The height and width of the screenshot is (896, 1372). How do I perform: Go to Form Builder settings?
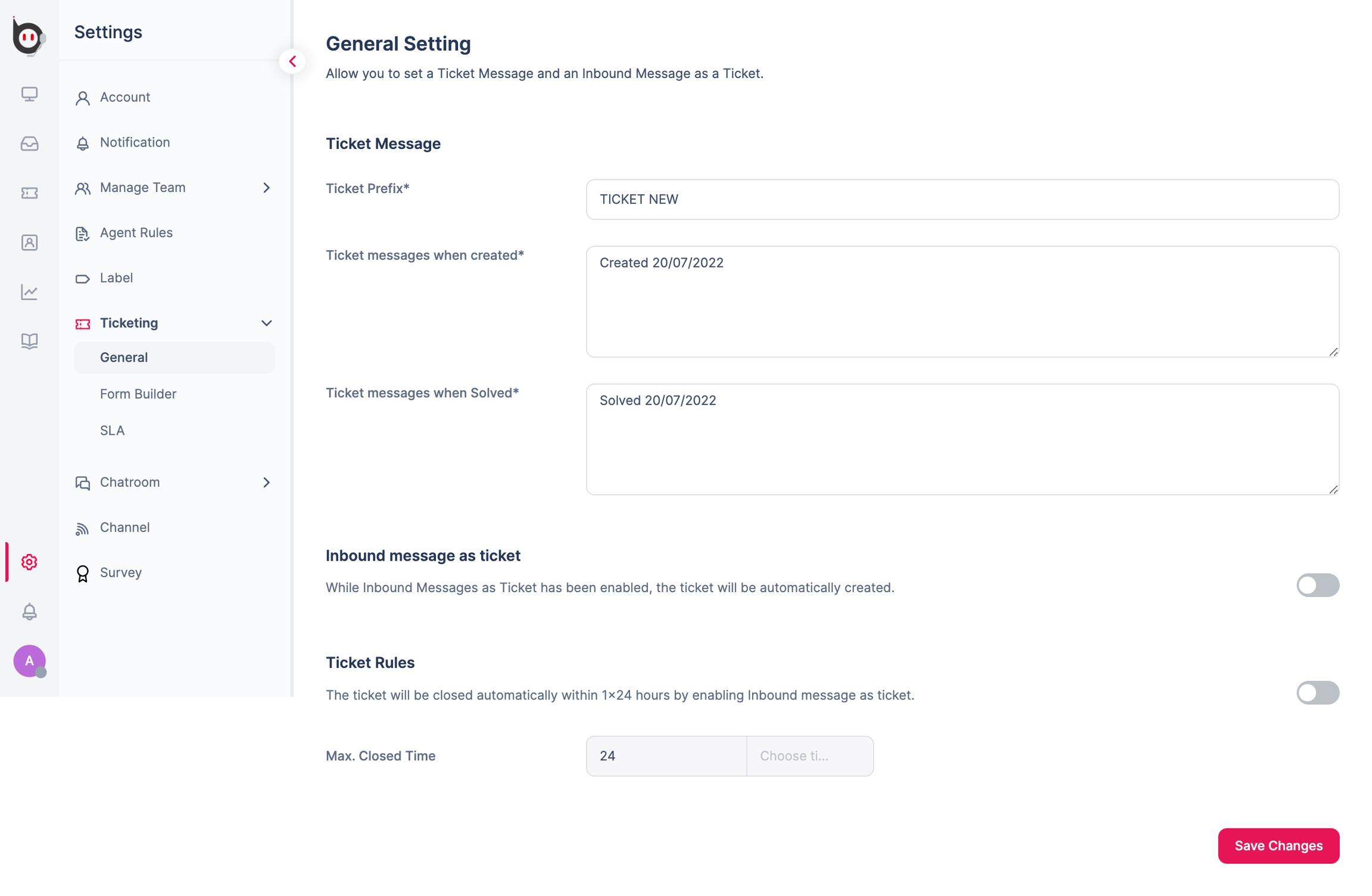tap(138, 394)
